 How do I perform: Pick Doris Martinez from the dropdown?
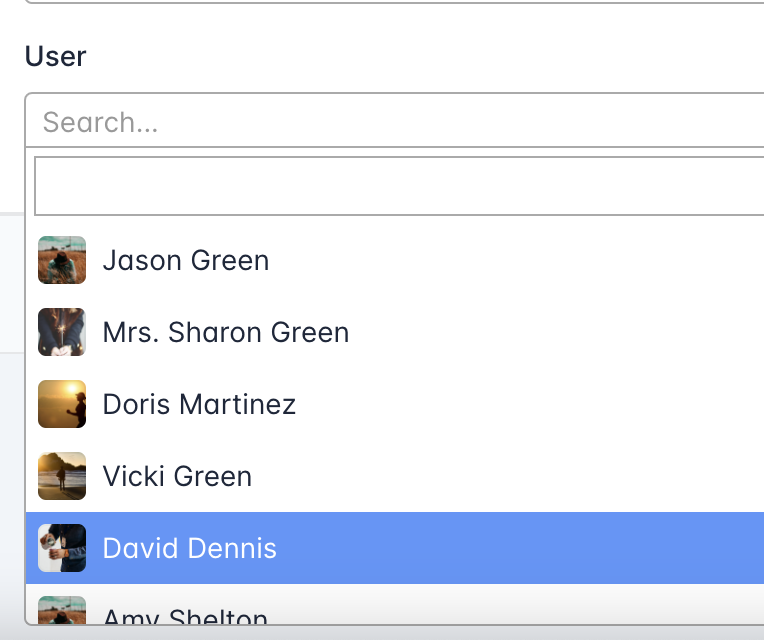(x=395, y=404)
